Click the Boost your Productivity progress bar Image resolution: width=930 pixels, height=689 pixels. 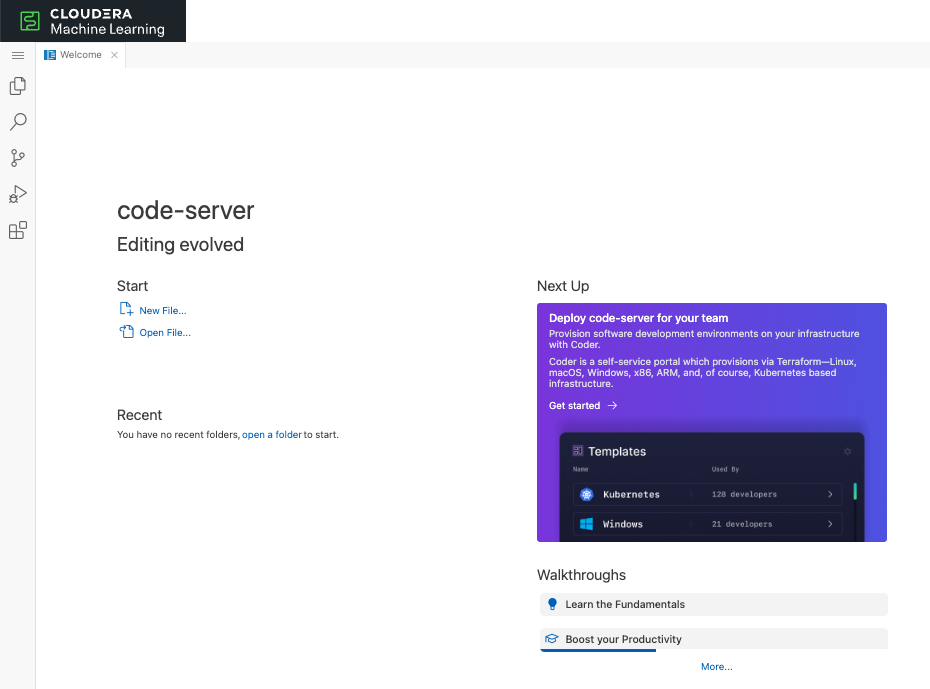pos(598,650)
